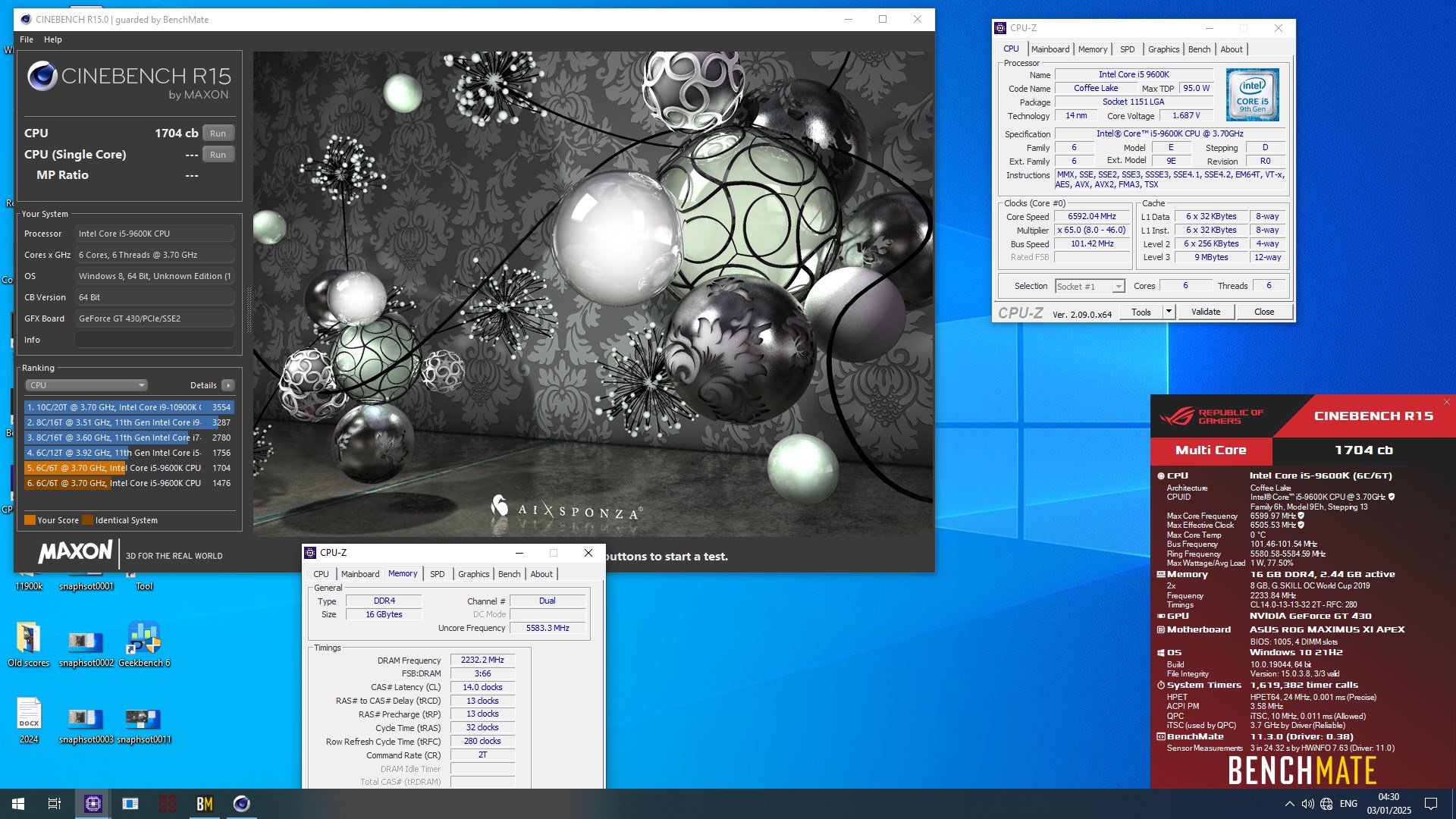Click the Cinebench taskbar icon
Viewport: 1456px width, 819px height.
241,804
